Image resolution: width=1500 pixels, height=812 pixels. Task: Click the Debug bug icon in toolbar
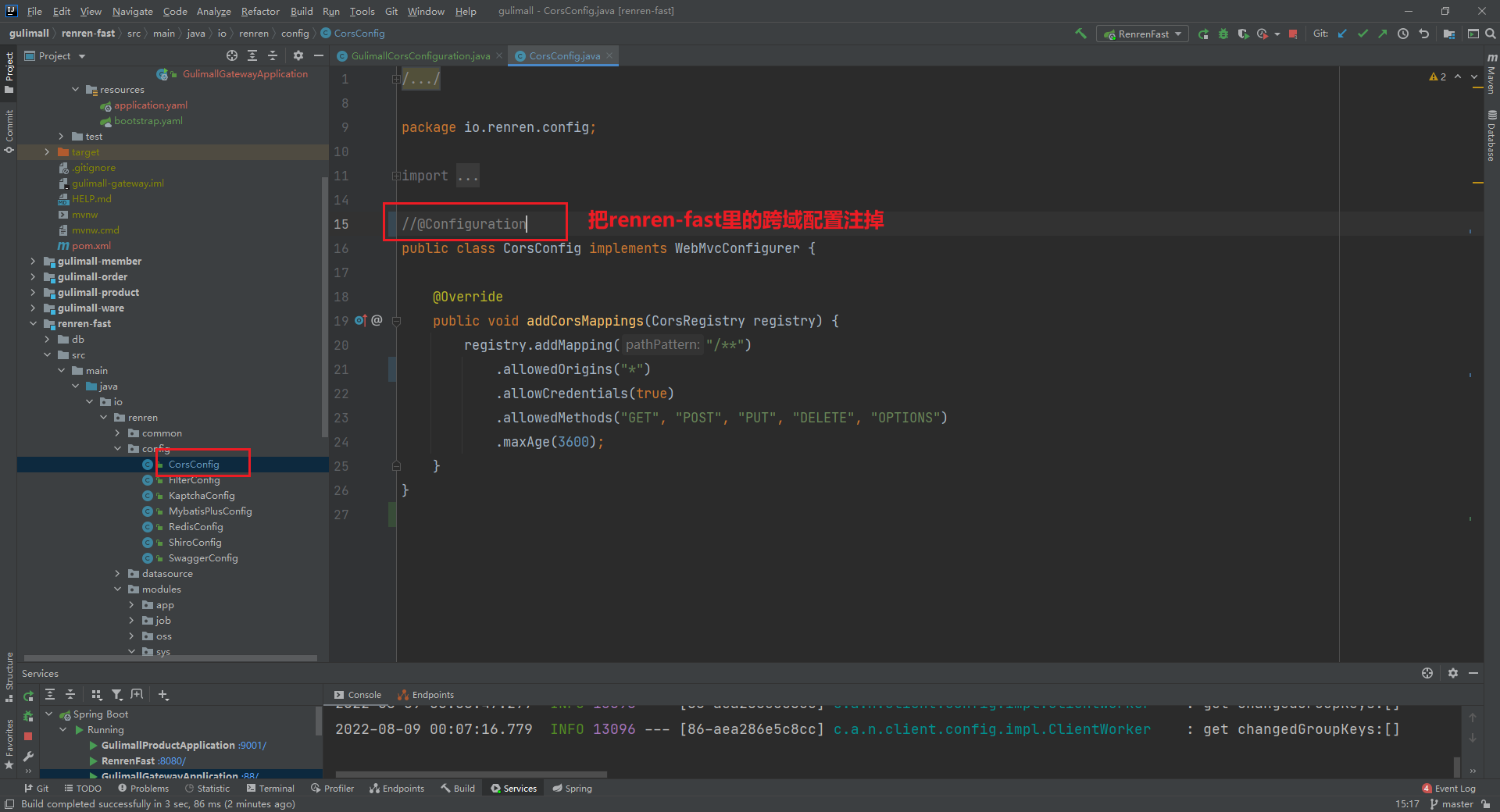[x=1223, y=34]
